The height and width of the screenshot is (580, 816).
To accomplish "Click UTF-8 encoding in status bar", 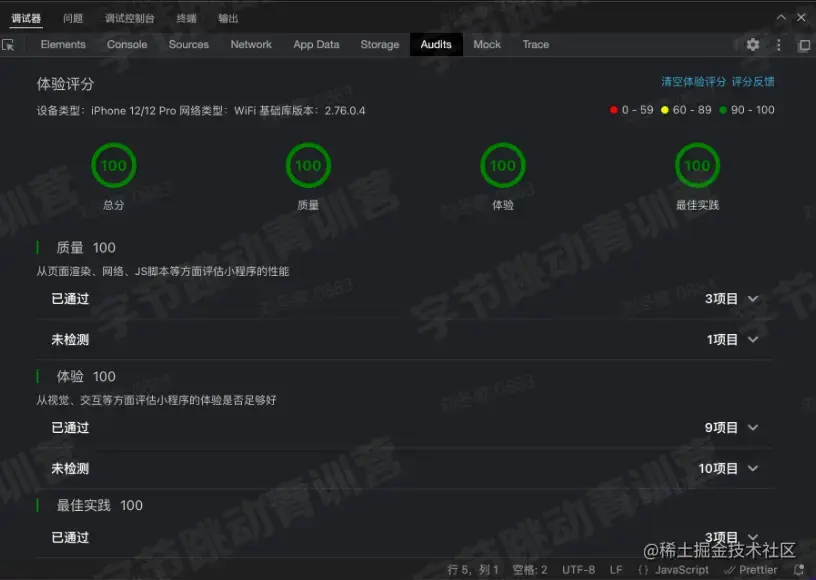I will pos(579,570).
